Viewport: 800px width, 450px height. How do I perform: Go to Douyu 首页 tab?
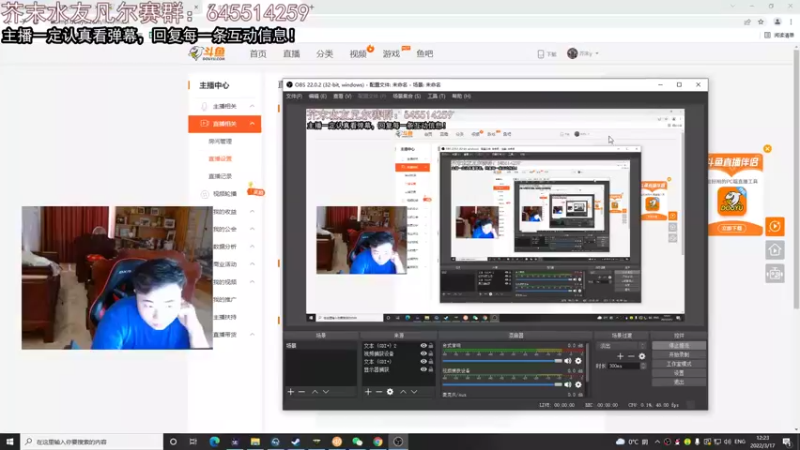tap(258, 54)
